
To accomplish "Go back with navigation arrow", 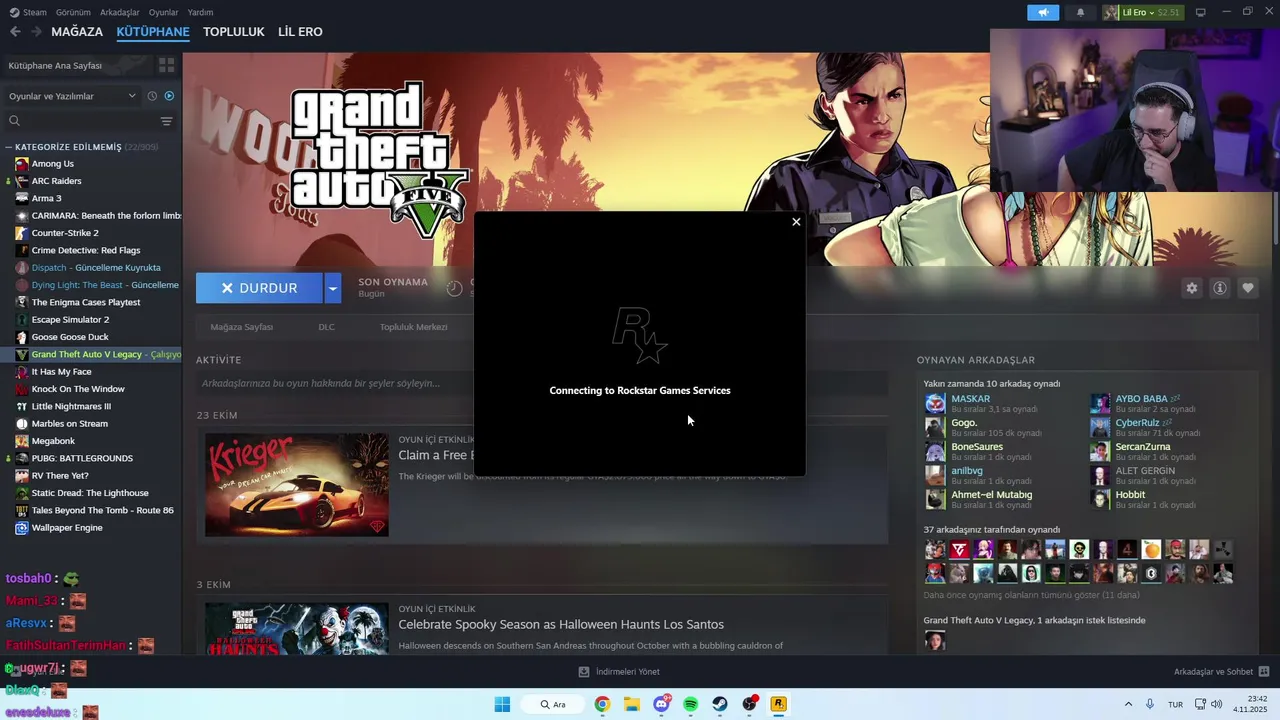I will click(15, 32).
